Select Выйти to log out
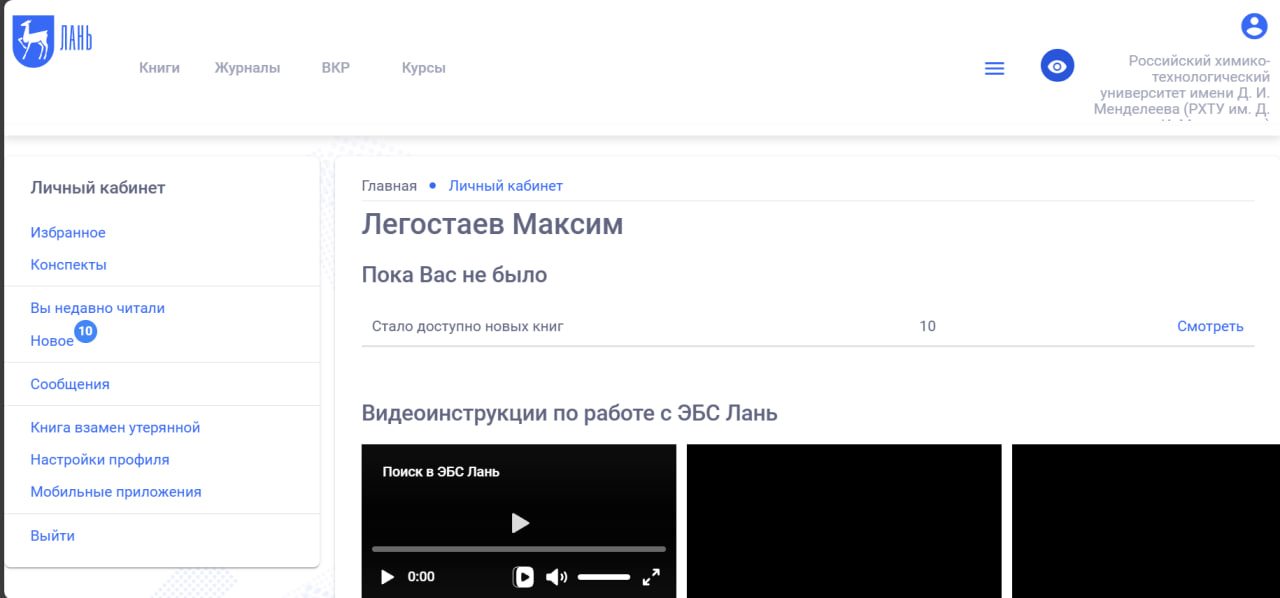1280x598 pixels. point(53,535)
